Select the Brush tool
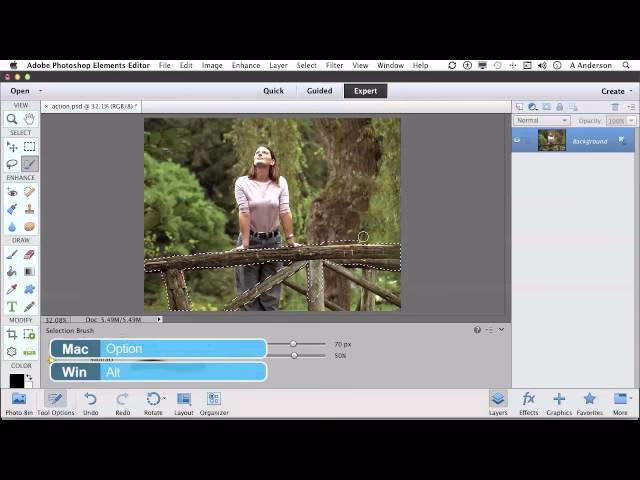640x480 pixels. click(x=12, y=255)
